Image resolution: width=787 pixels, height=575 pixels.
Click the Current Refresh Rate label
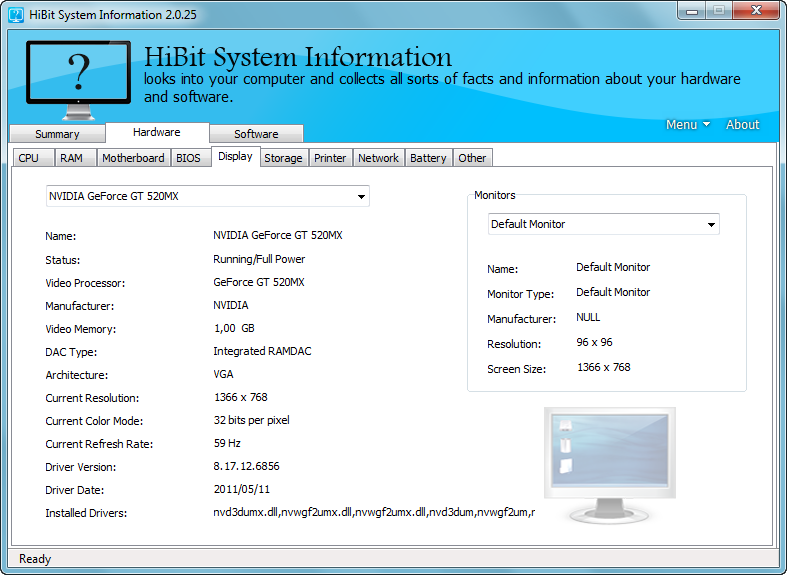[99, 444]
